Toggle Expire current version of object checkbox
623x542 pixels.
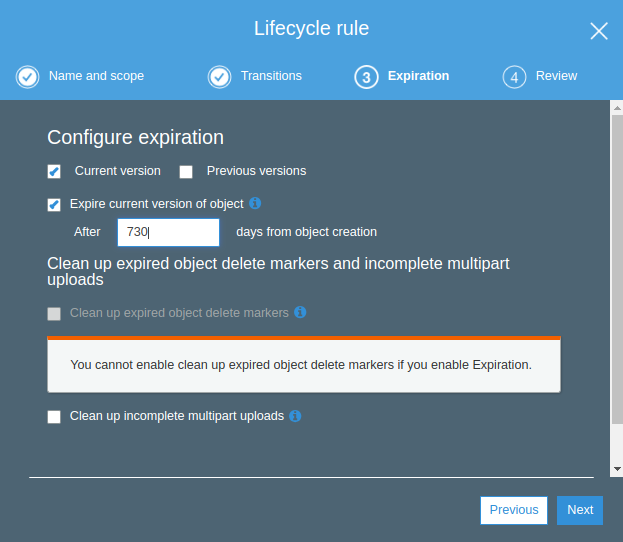[x=54, y=204]
